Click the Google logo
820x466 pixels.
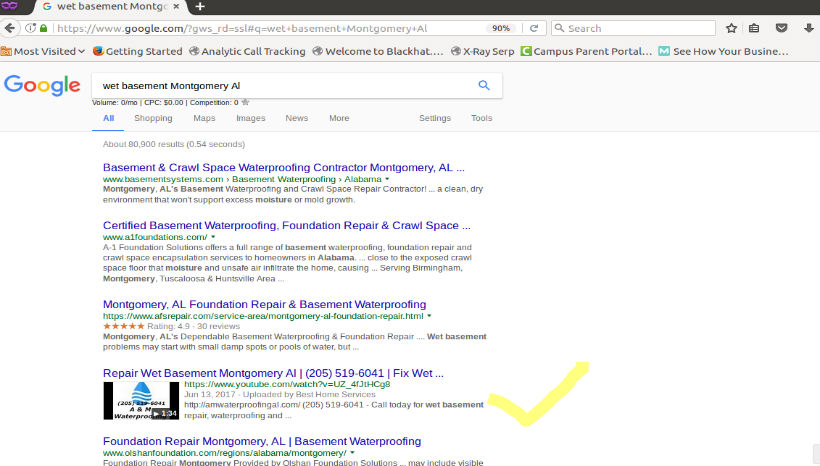tap(42, 85)
